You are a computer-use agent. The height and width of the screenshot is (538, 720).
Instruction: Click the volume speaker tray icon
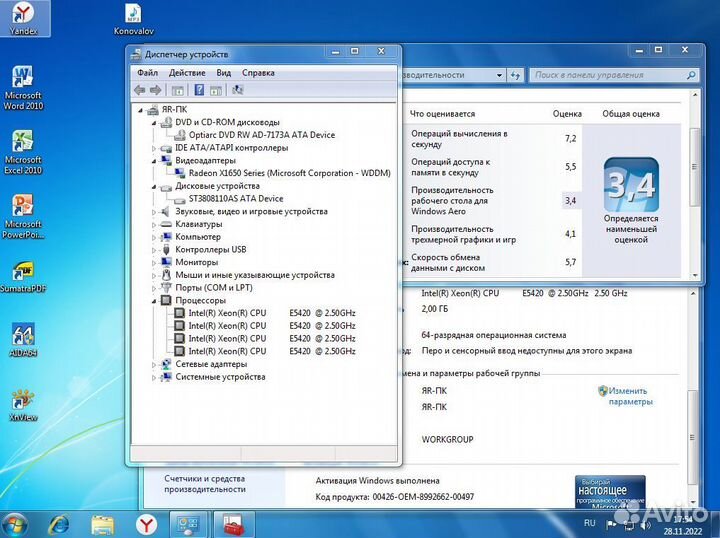click(x=645, y=525)
